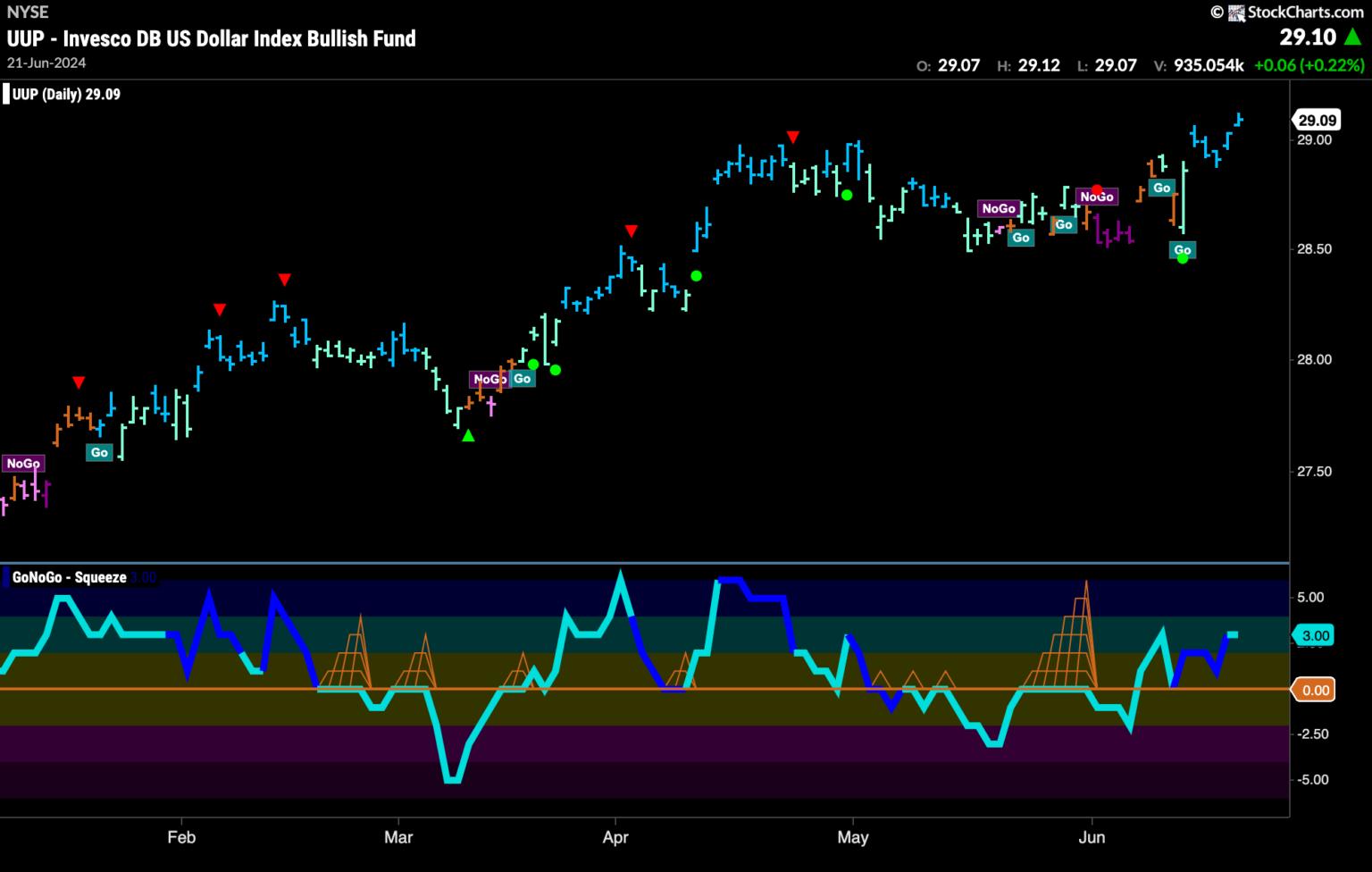Screen dimensions: 1372x872
Task: Click the NoGo label in January
Action: click(23, 463)
